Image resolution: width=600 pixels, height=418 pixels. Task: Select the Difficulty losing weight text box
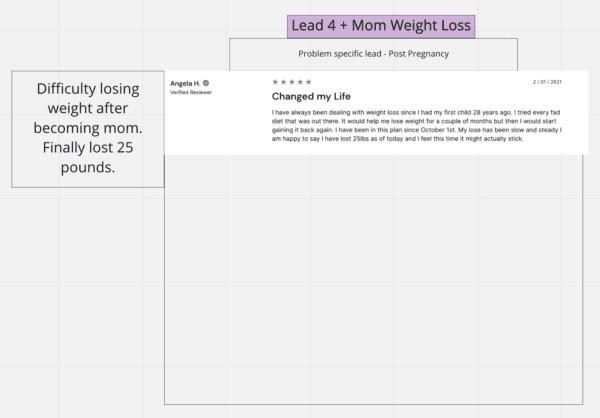pyautogui.click(x=88, y=129)
